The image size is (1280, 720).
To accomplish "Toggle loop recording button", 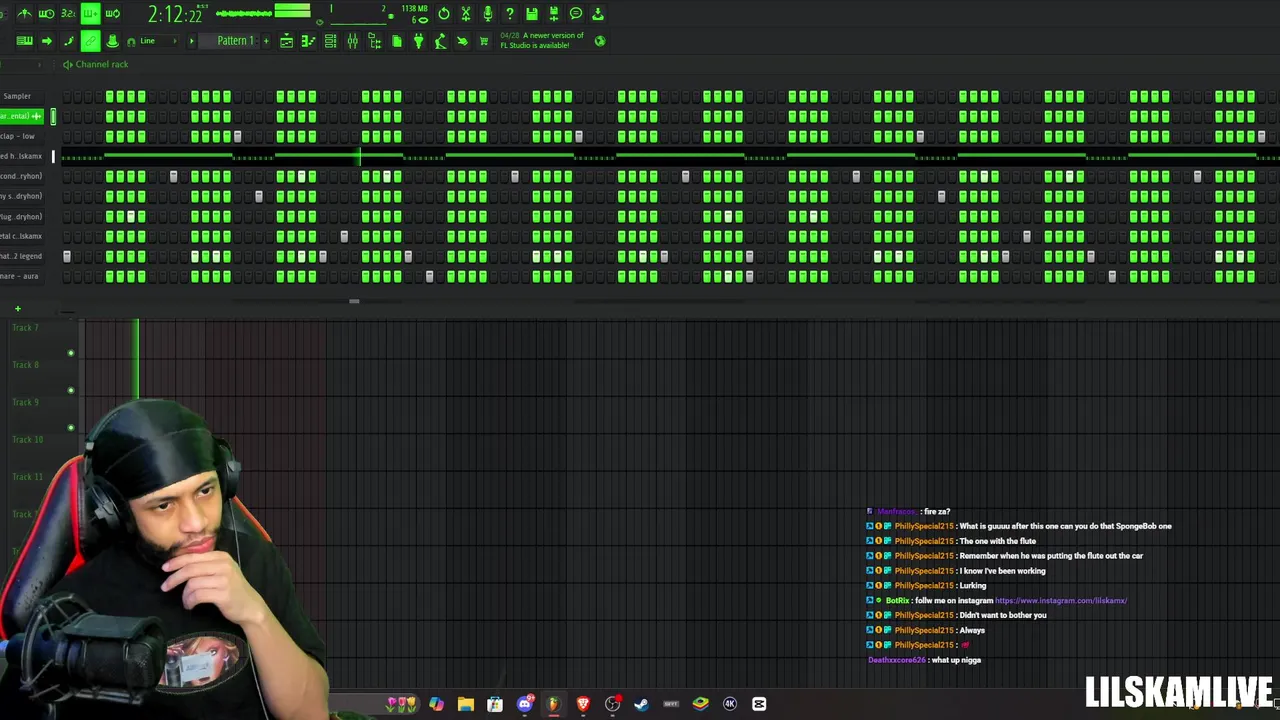I will (112, 14).
